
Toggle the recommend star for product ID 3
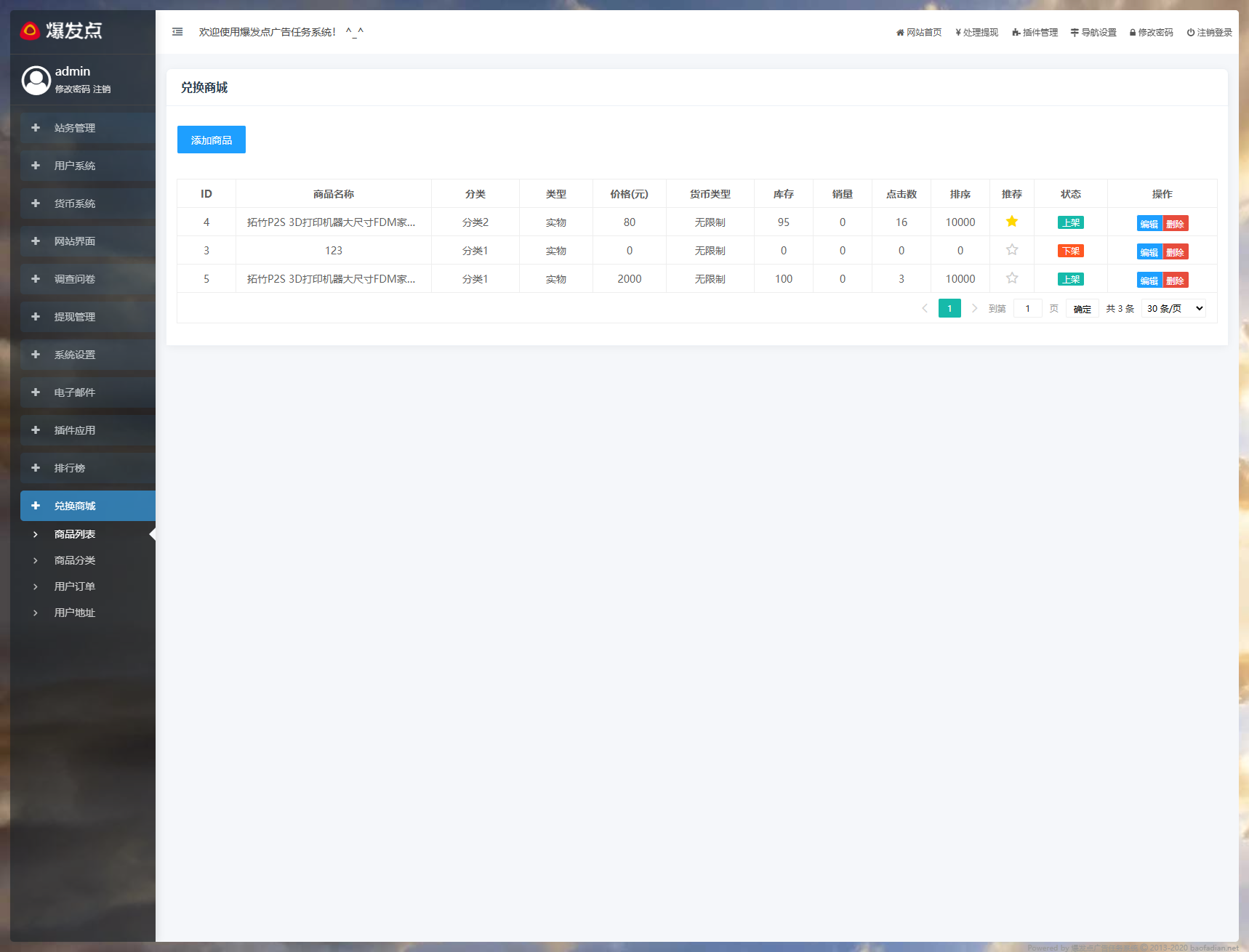pyautogui.click(x=1011, y=250)
